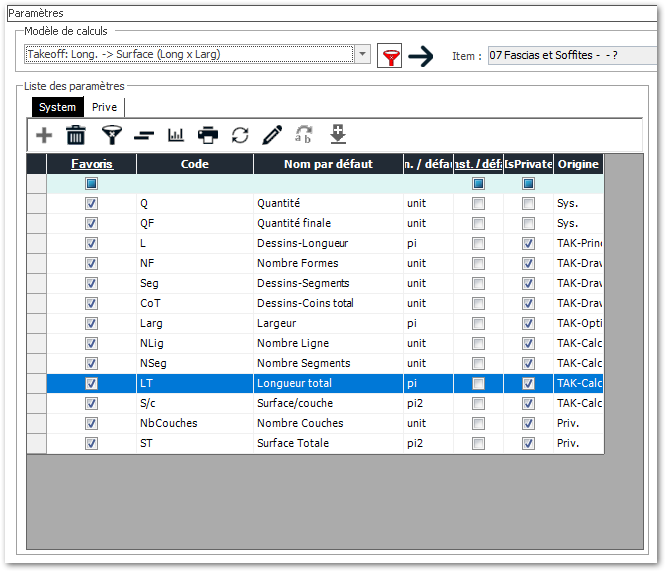
Task: Select the System tab
Action: tap(57, 107)
